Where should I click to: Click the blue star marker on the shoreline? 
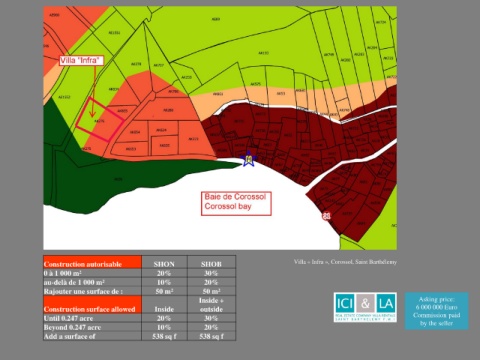pyautogui.click(x=248, y=159)
